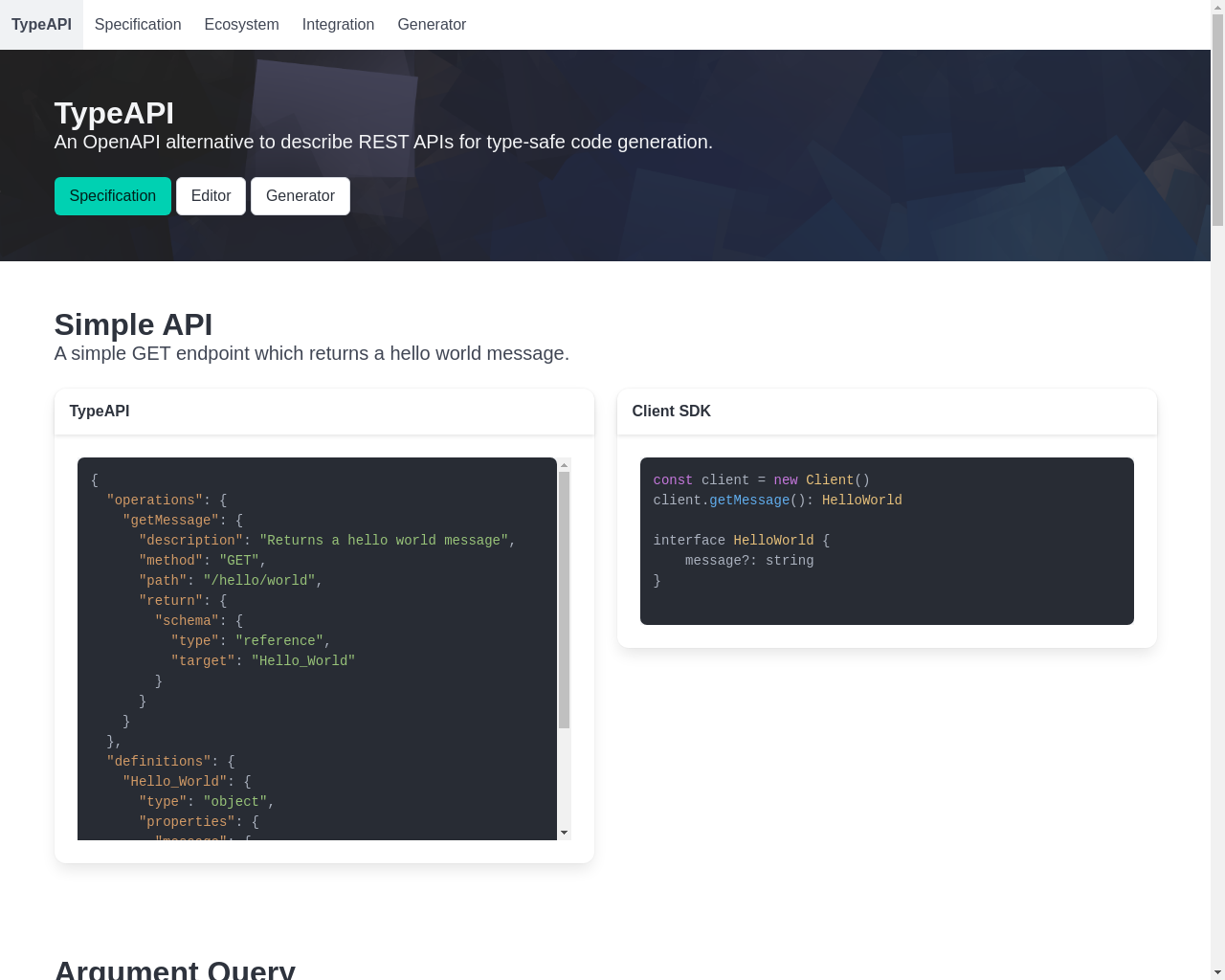Screen dimensions: 1225x980
Task: Click the page scrollbar down arrow
Action: pos(1217,972)
